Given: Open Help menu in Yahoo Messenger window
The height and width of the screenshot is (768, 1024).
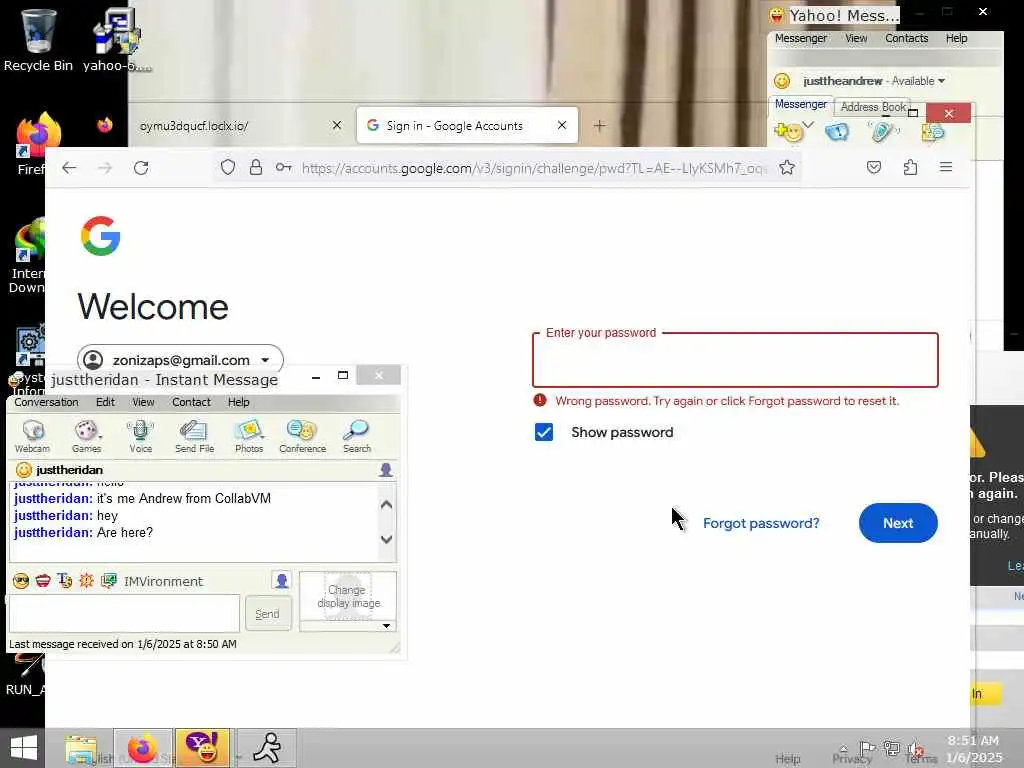Looking at the screenshot, I should [956, 38].
